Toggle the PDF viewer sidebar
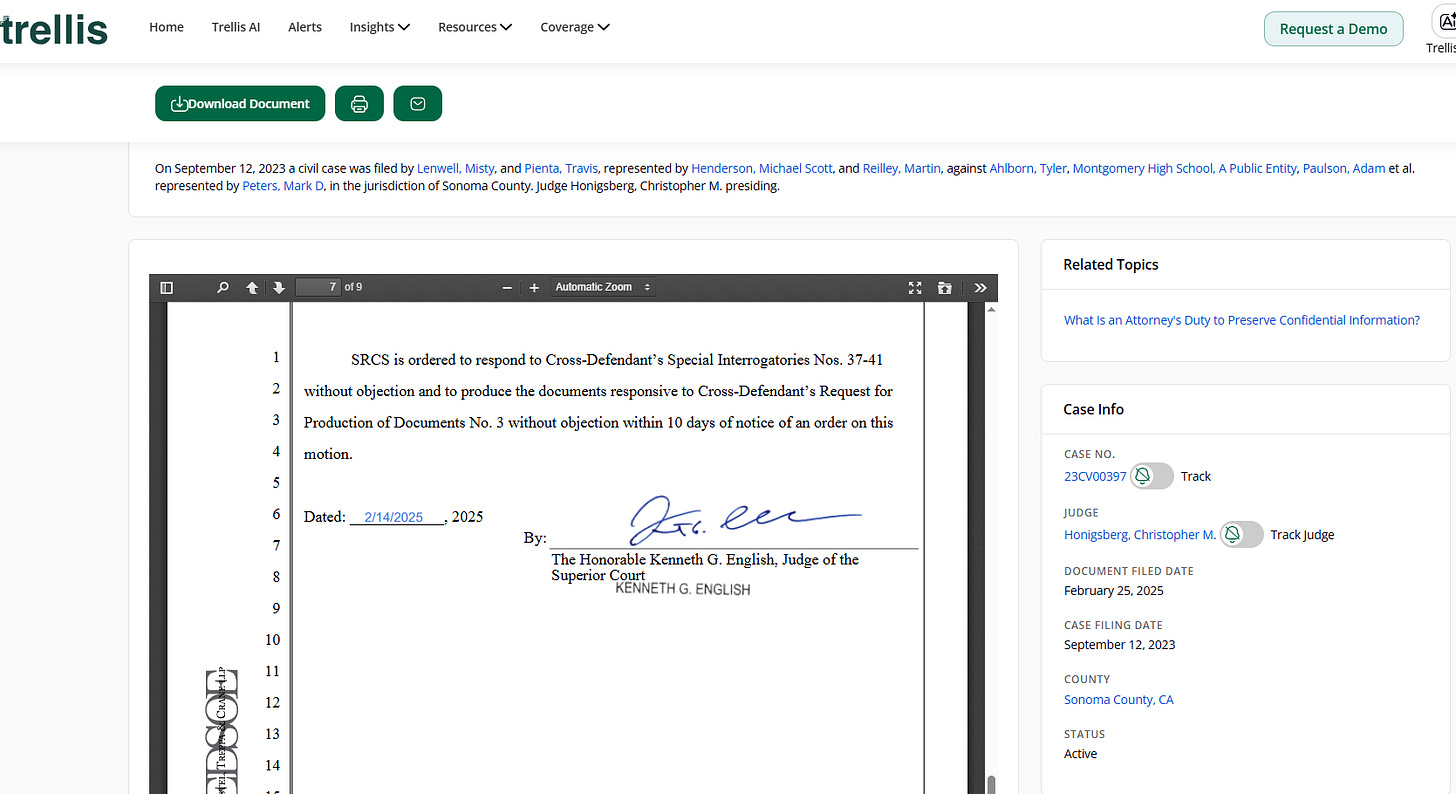This screenshot has width=1456, height=794. tap(167, 288)
